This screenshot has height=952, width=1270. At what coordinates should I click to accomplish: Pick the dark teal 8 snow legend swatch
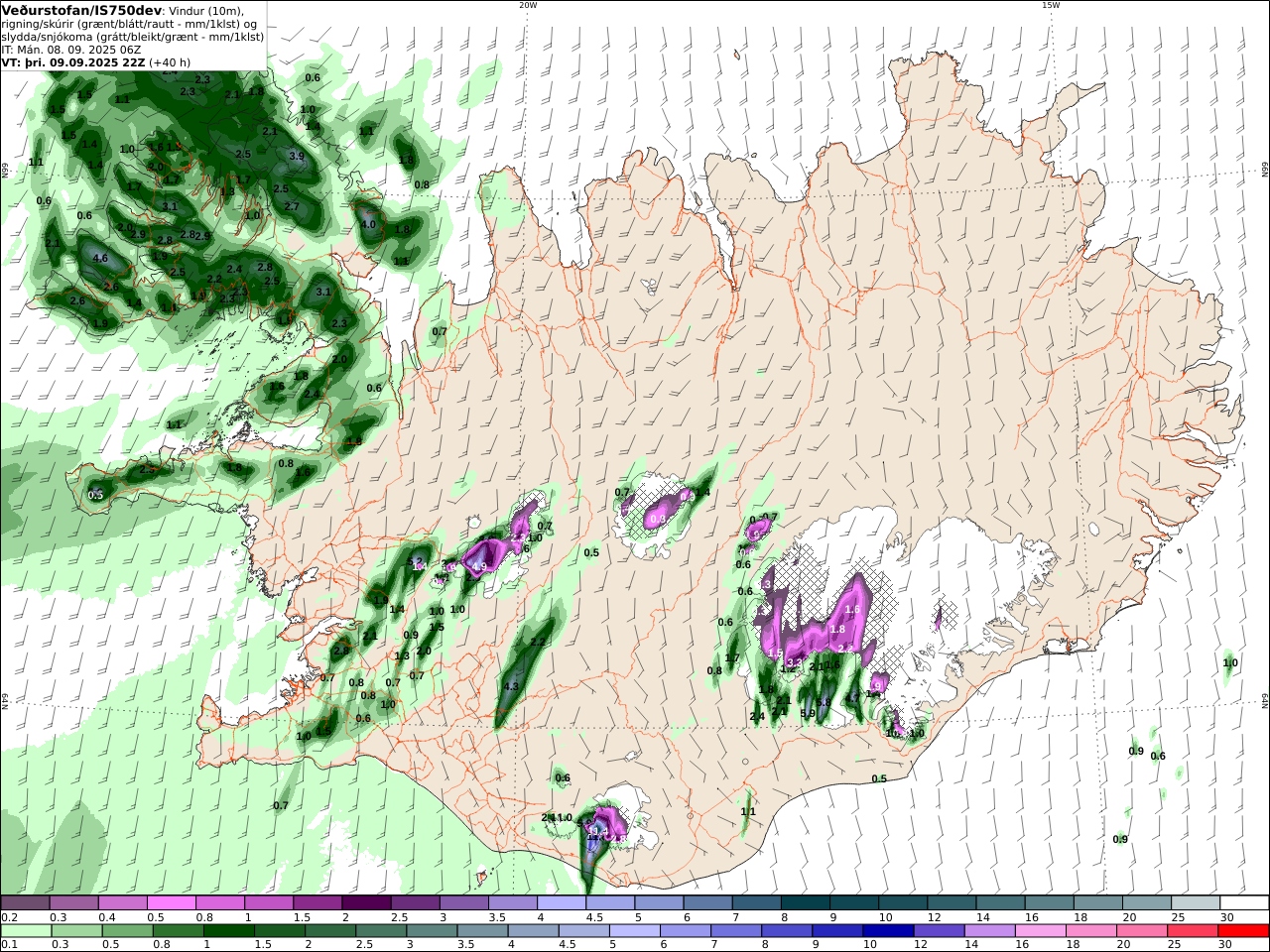tap(804, 903)
